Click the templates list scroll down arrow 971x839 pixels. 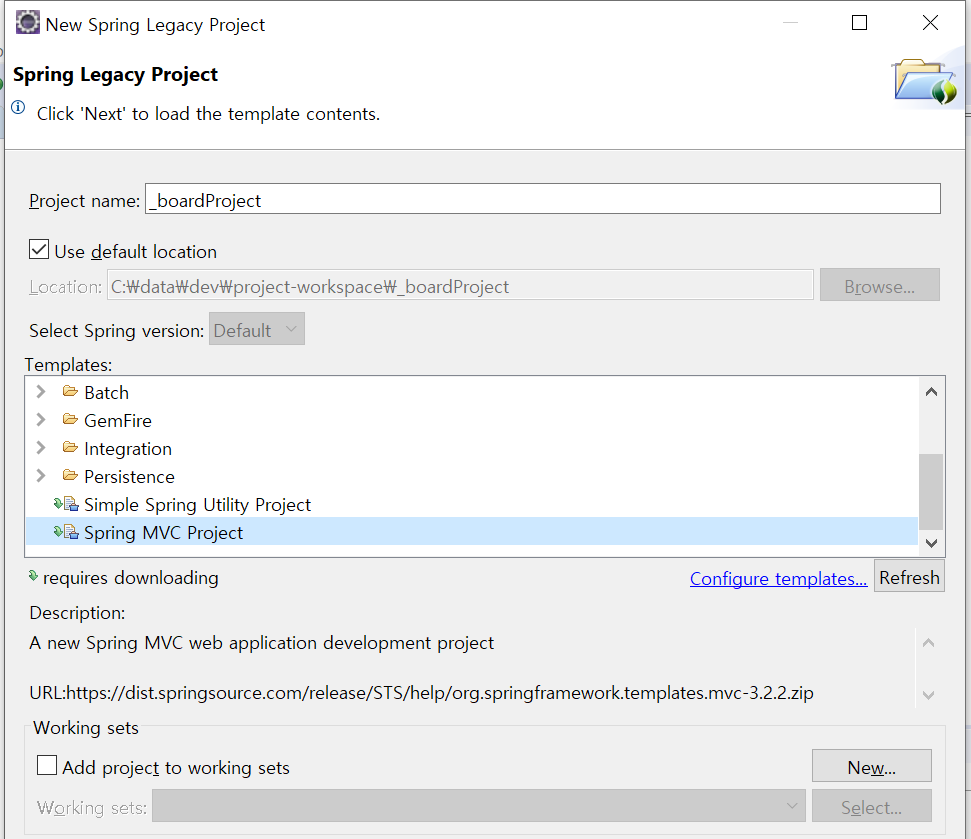(x=931, y=543)
